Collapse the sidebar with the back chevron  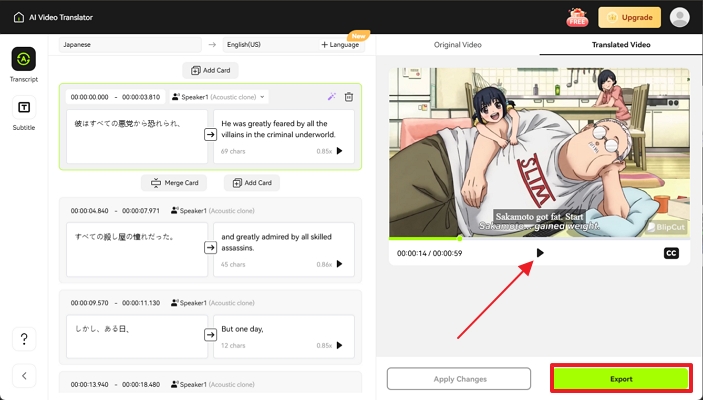point(24,376)
